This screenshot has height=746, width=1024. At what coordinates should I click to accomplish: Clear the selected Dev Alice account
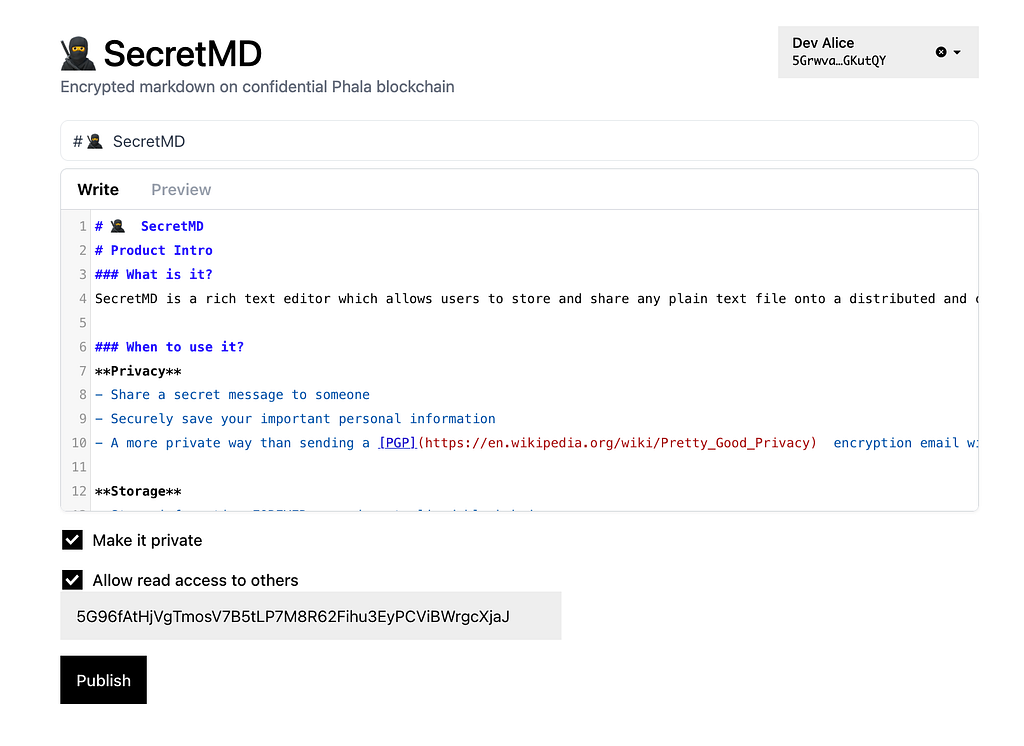(x=940, y=52)
